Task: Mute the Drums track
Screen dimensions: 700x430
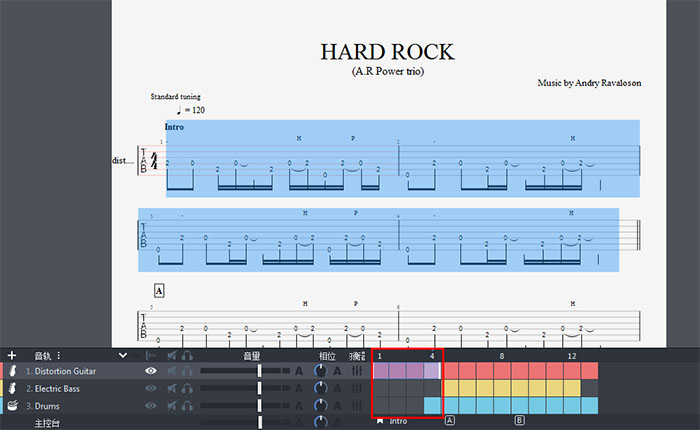Action: click(x=172, y=405)
